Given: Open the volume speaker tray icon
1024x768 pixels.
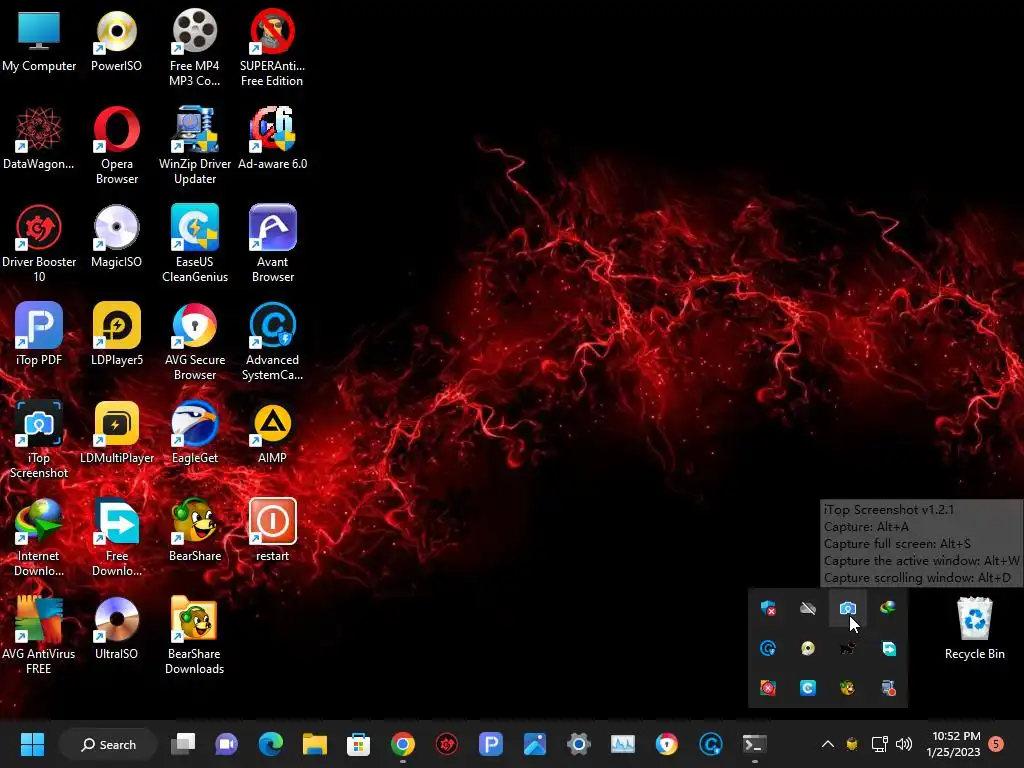Looking at the screenshot, I should tap(904, 744).
